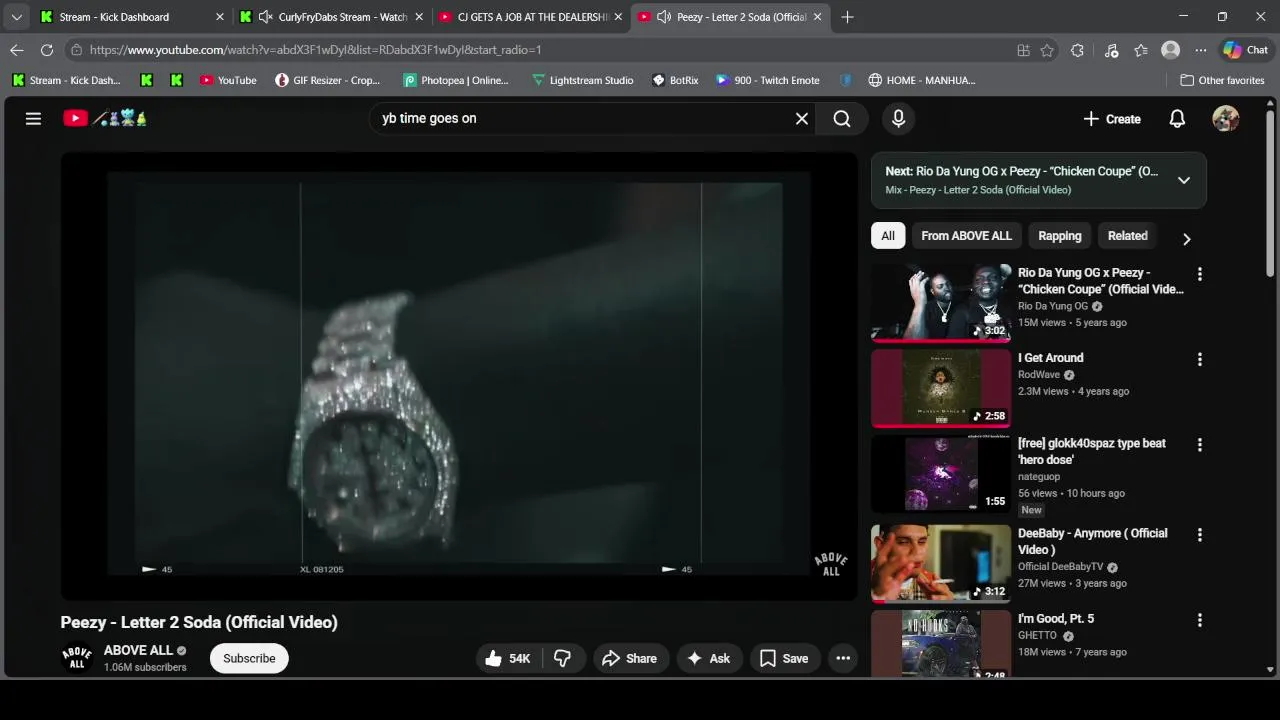Show more filter chips with the arrow

tap(1186, 239)
